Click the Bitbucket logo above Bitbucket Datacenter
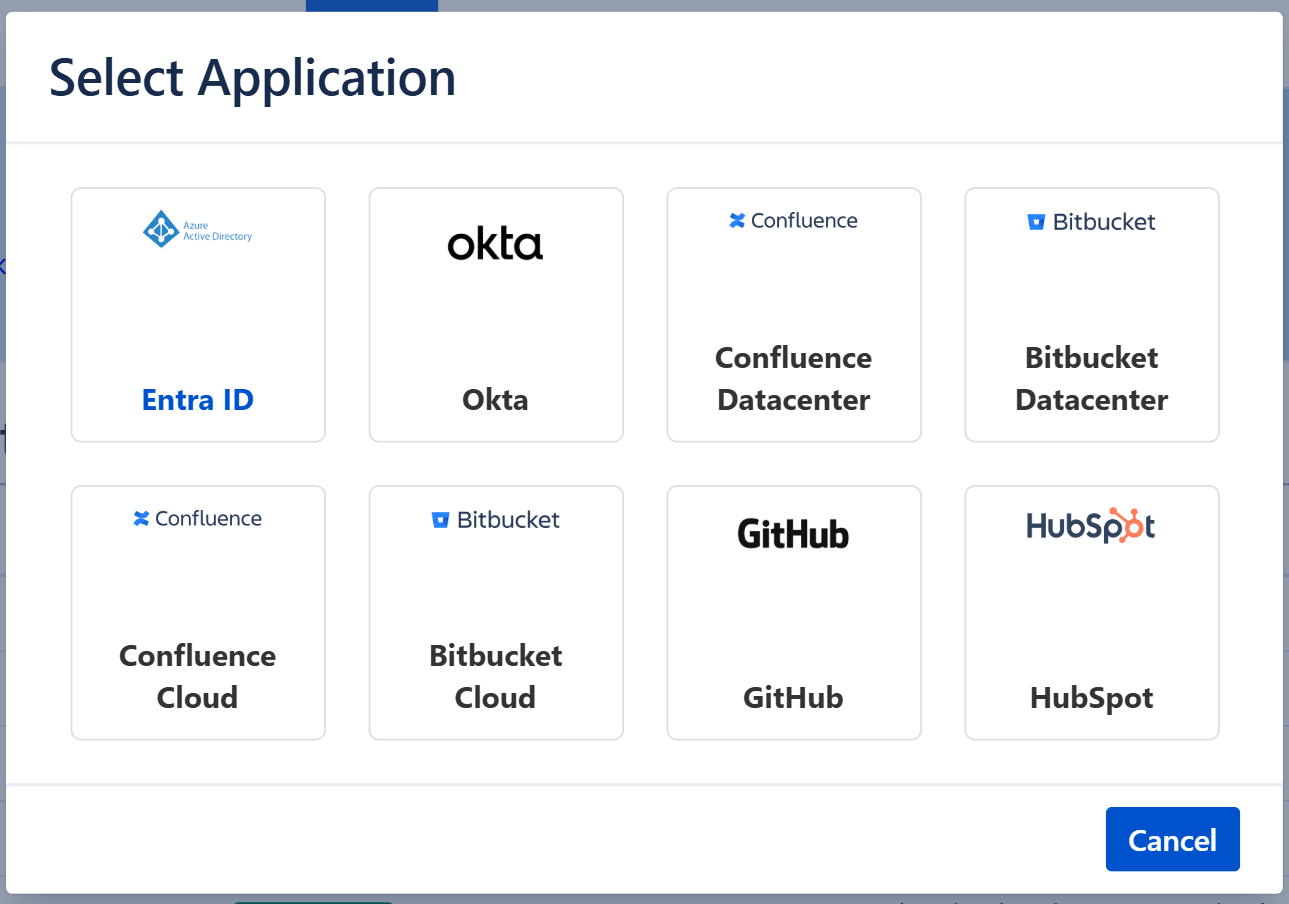The image size is (1289, 904). pos(1091,222)
